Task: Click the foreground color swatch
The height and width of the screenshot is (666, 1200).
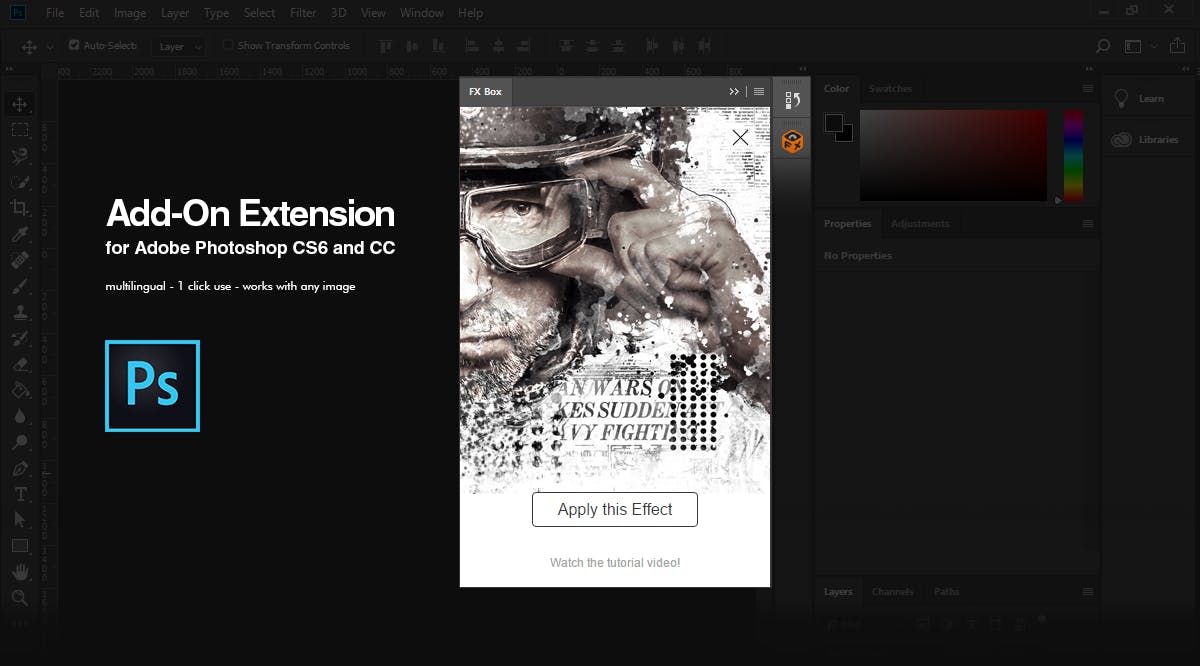Action: pyautogui.click(x=833, y=122)
